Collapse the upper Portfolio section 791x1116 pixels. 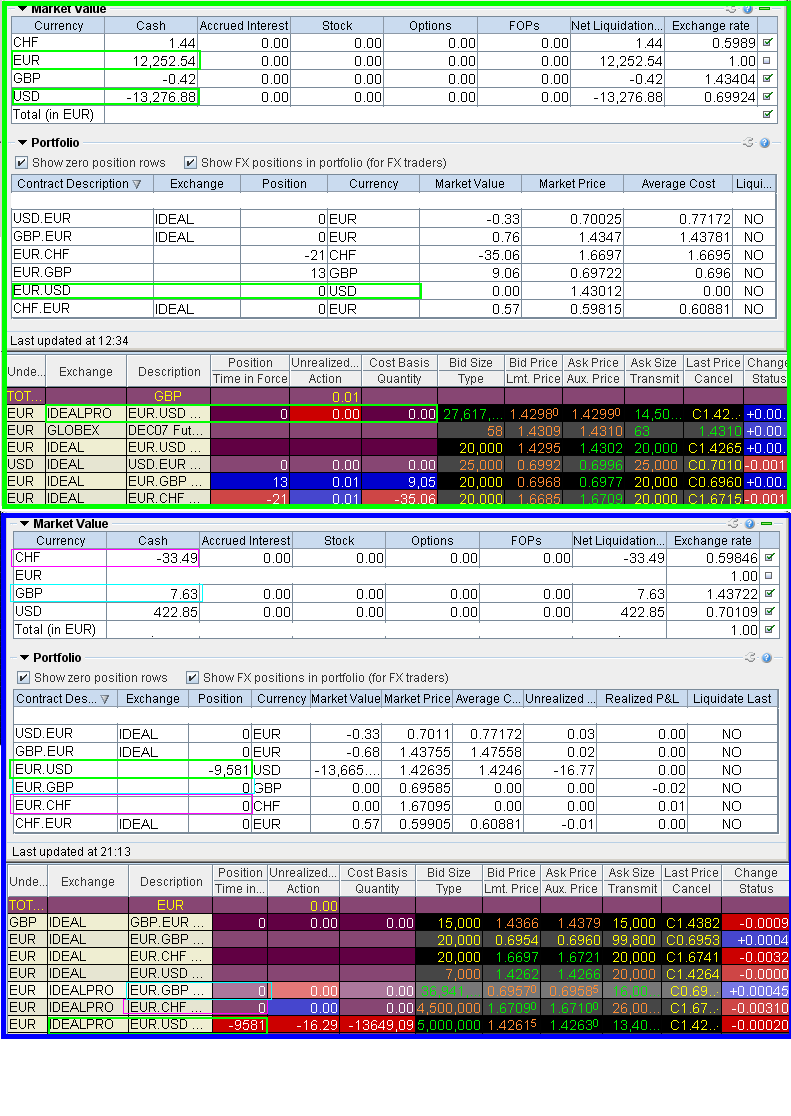(22, 143)
